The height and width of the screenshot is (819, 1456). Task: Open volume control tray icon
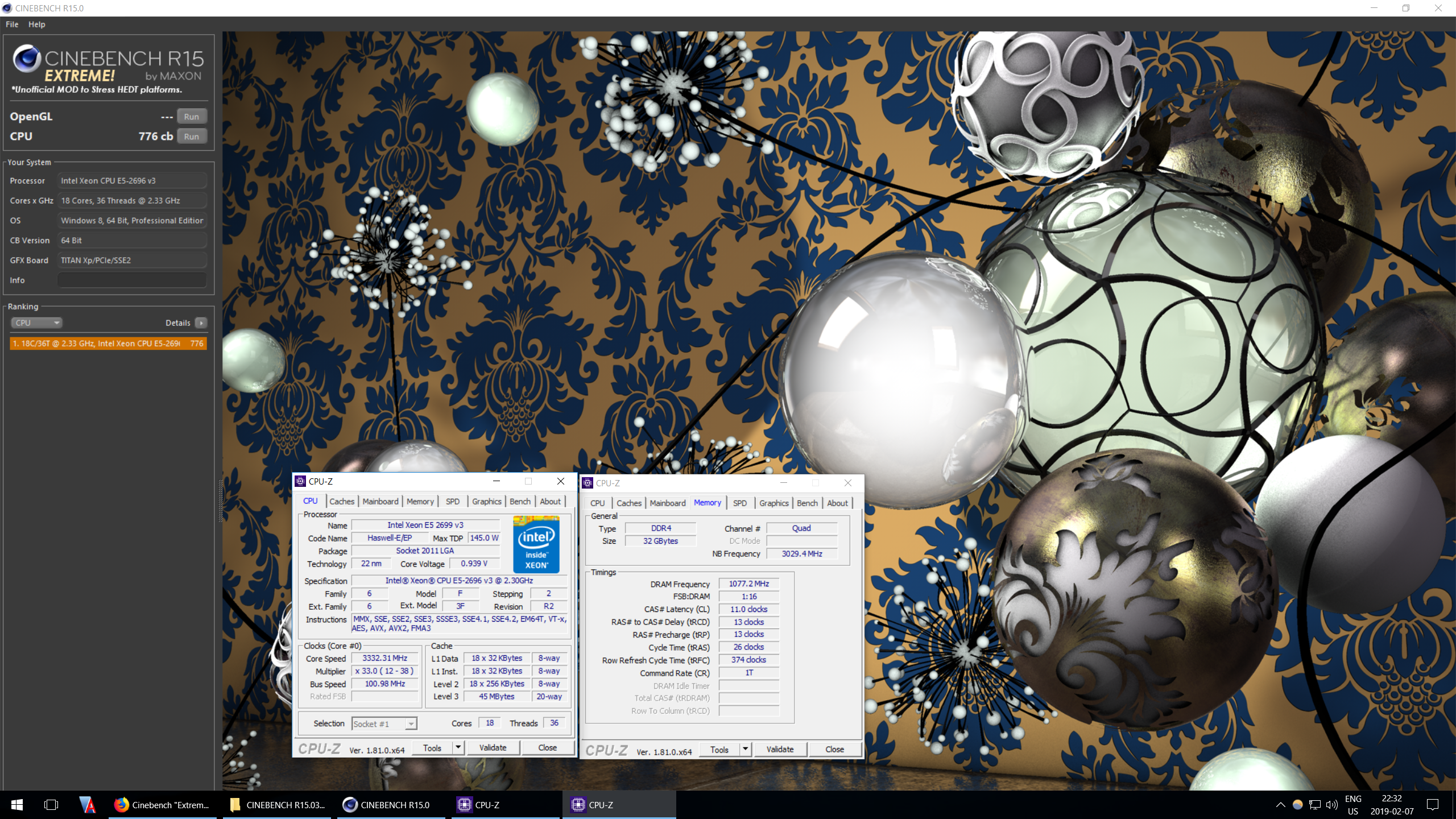coord(1331,805)
